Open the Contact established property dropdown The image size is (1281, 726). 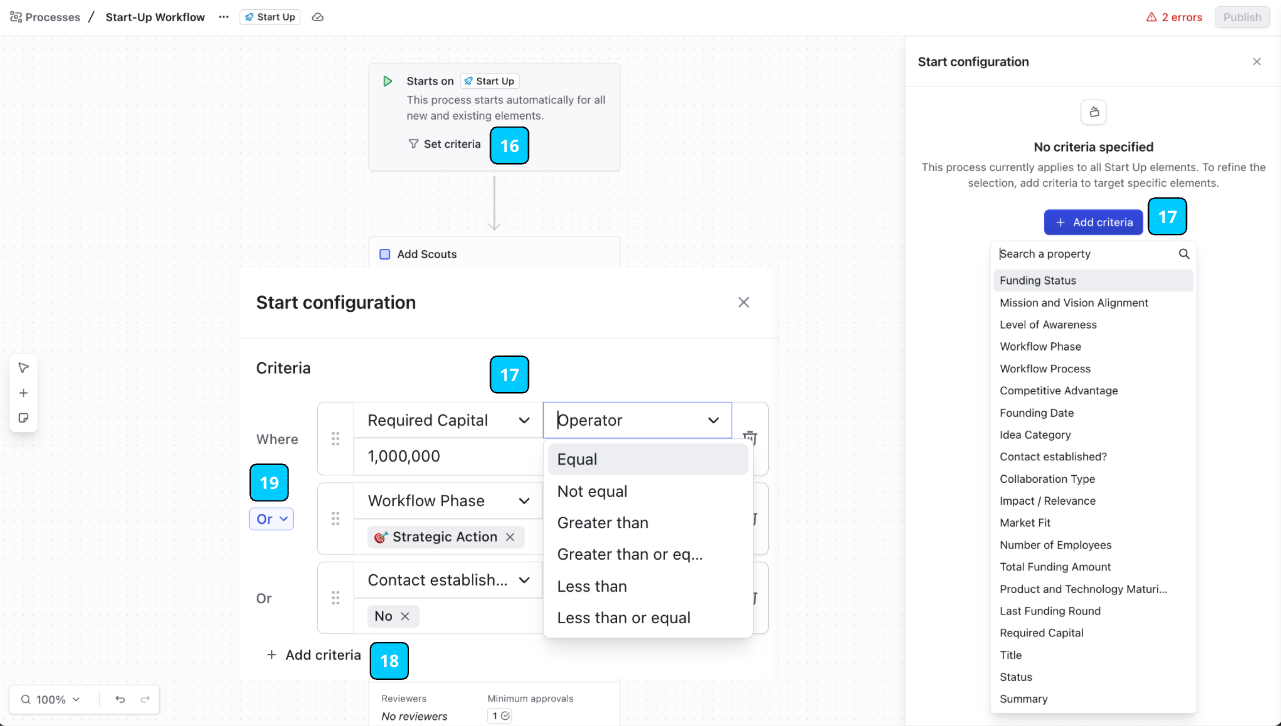pos(448,580)
